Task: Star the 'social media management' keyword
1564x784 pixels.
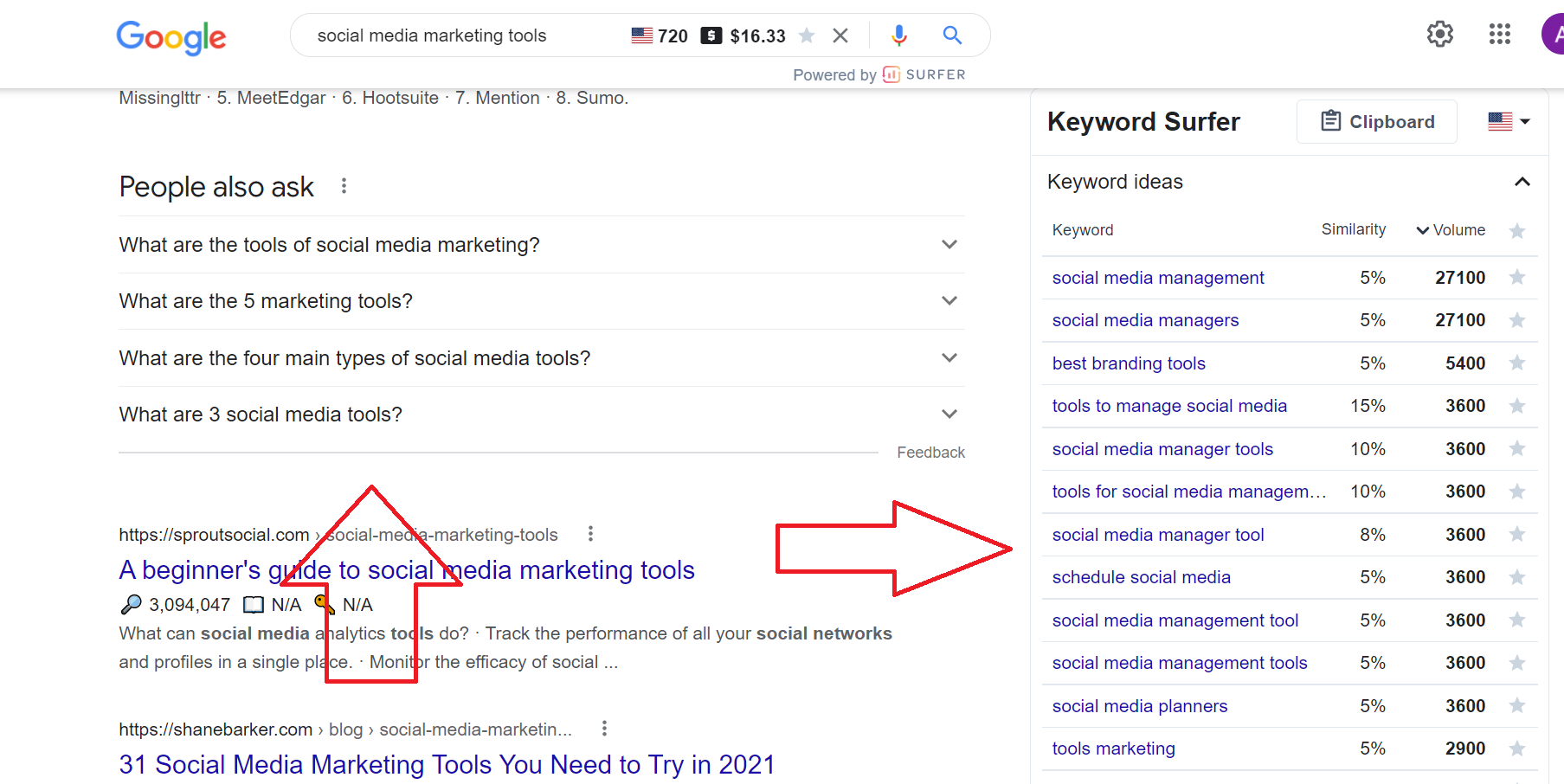Action: [1516, 277]
